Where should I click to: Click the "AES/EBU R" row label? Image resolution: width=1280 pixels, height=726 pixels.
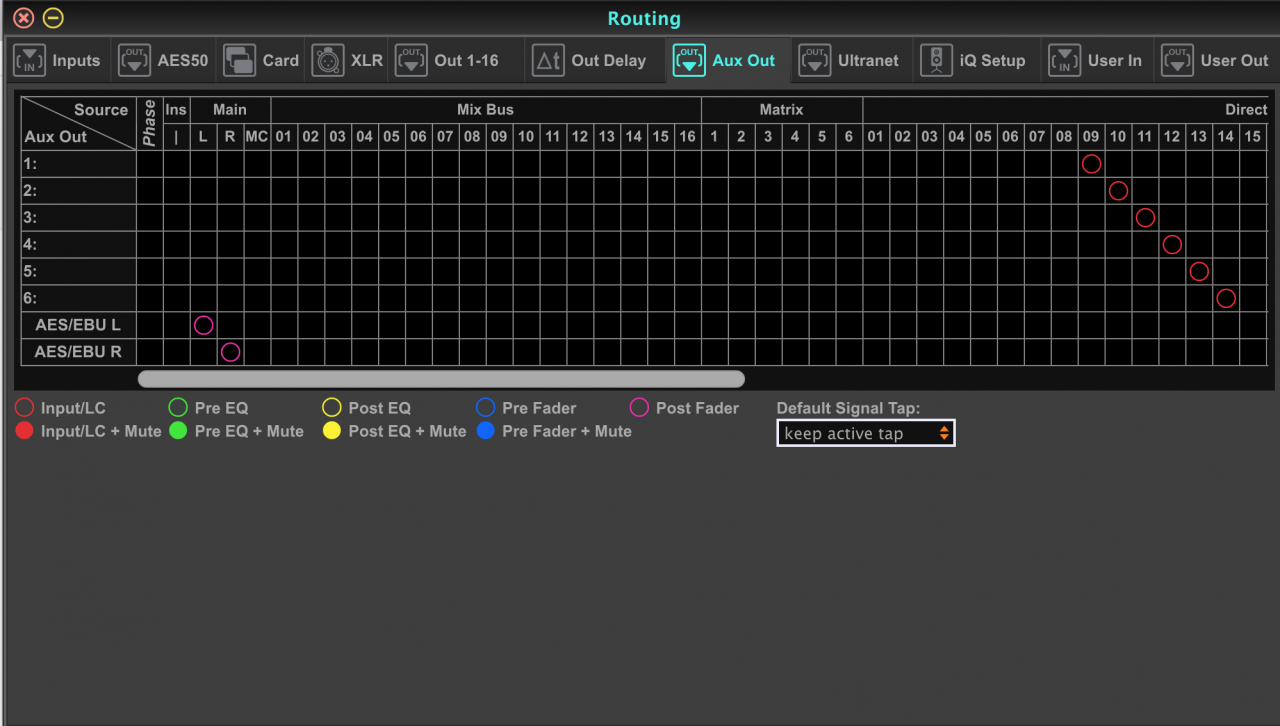[x=78, y=352]
